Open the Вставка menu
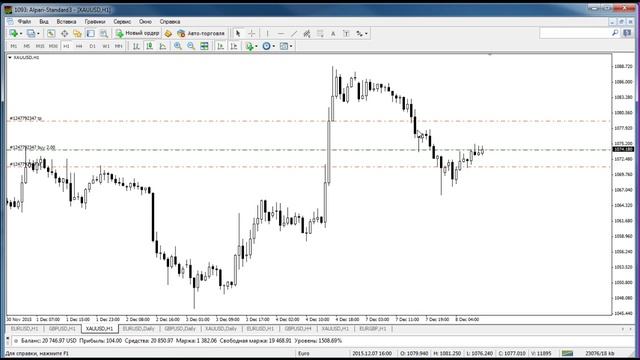 [66, 22]
